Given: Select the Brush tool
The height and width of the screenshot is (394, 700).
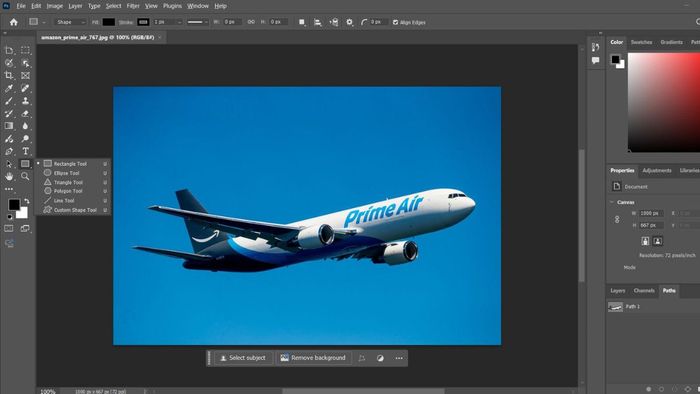Looking at the screenshot, I should coord(9,101).
